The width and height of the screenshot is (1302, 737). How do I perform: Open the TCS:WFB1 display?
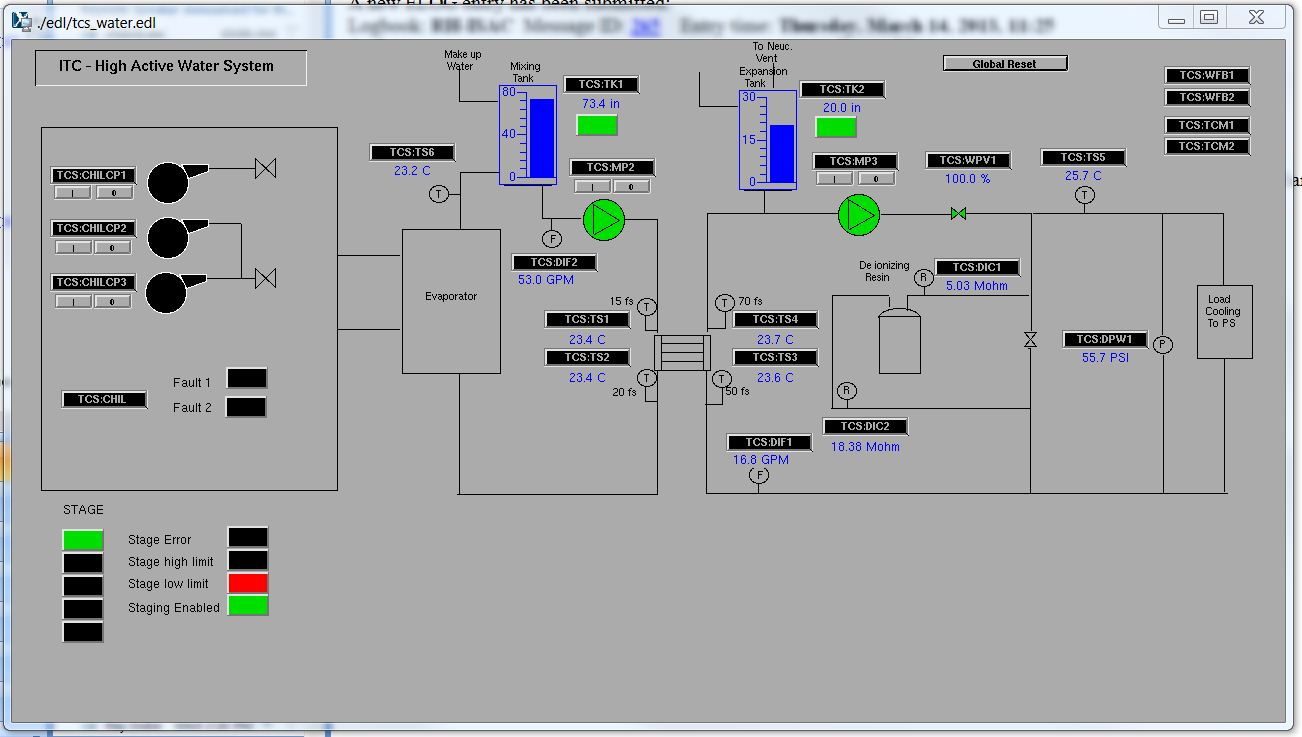[x=1207, y=75]
